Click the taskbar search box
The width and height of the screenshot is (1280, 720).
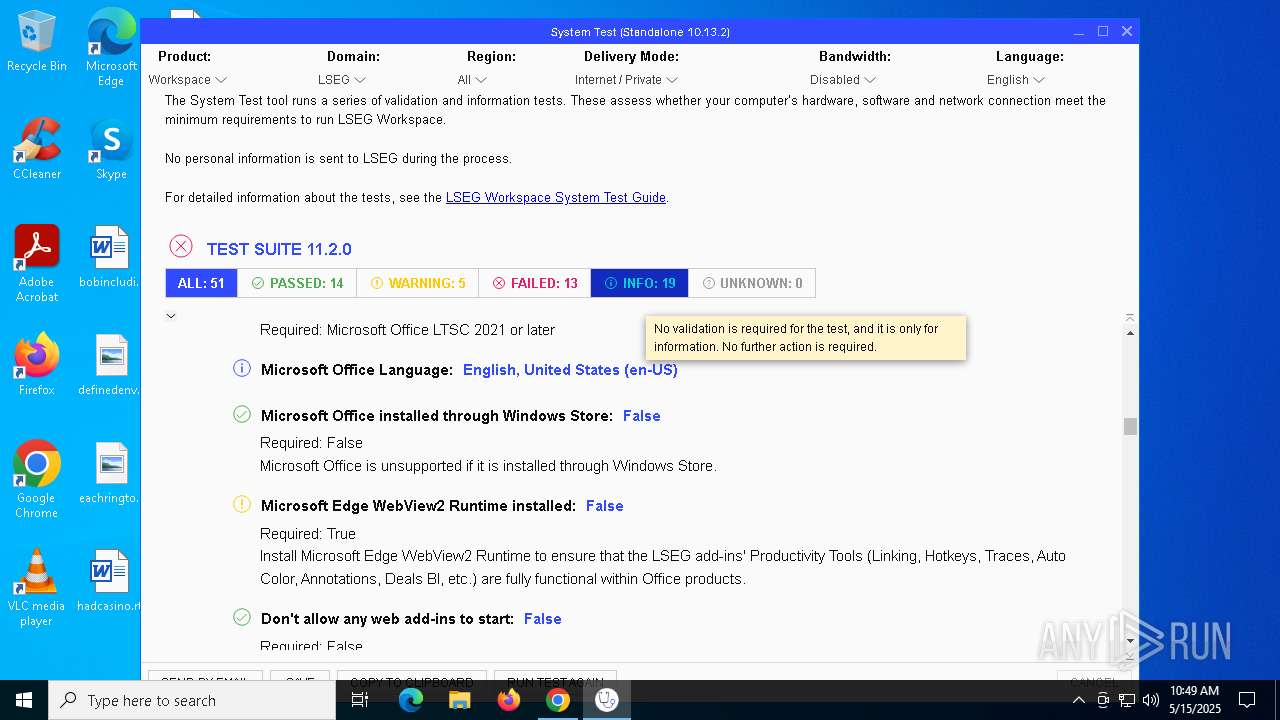192,700
